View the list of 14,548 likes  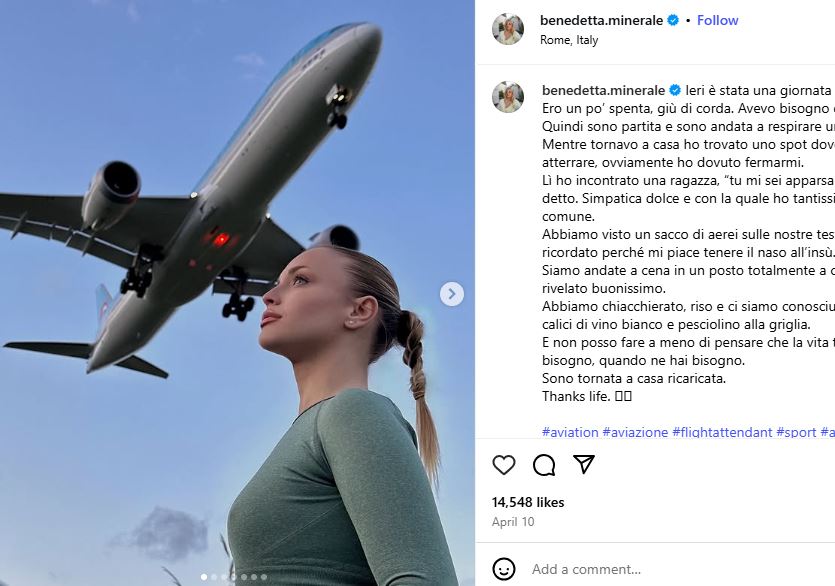coord(528,502)
